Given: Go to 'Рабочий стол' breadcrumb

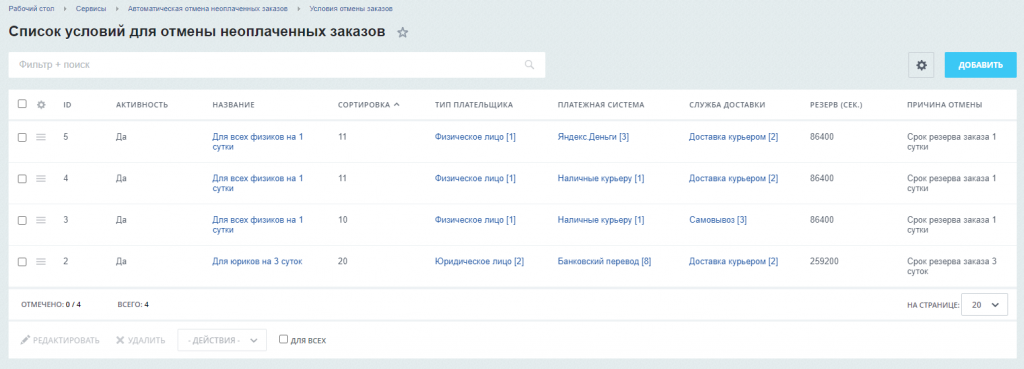Looking at the screenshot, I should tap(30, 8).
